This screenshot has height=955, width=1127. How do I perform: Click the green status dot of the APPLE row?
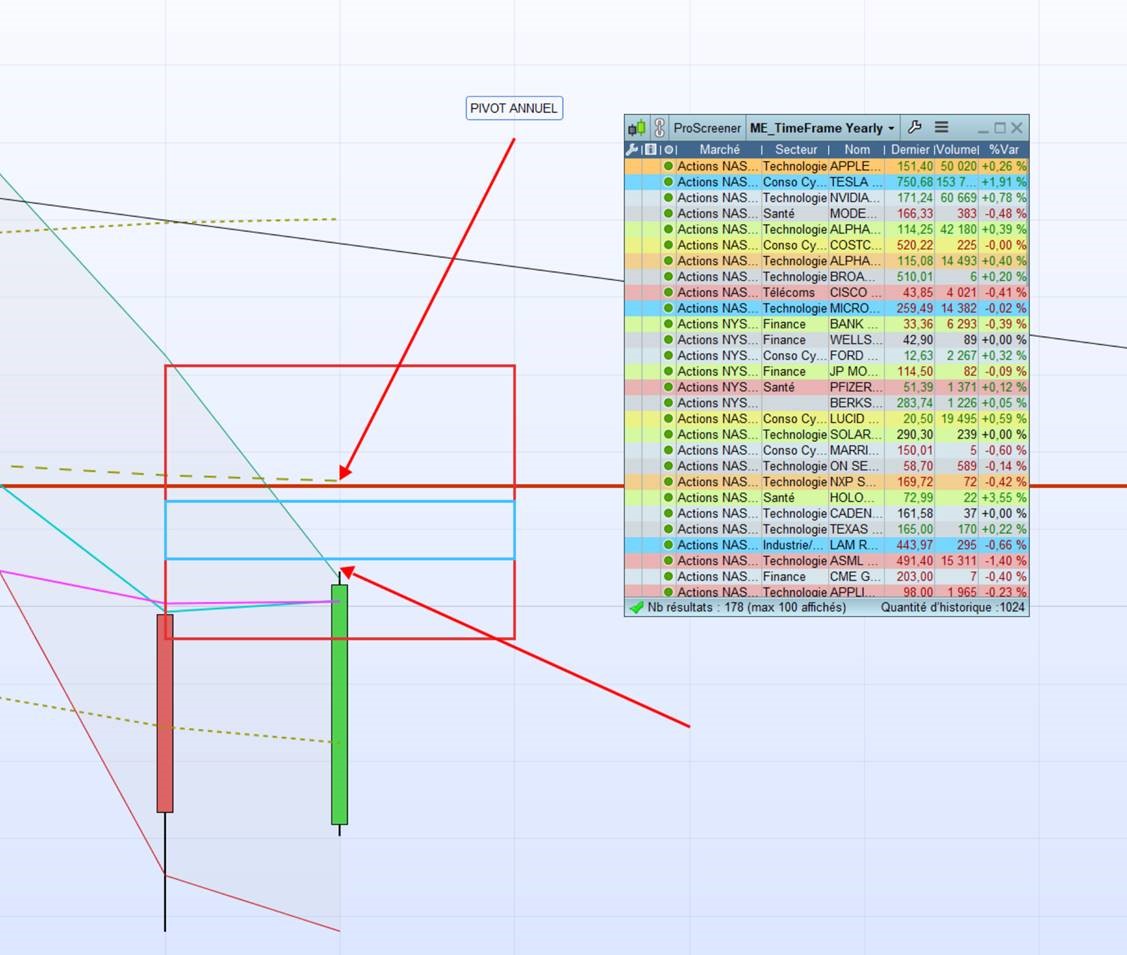[x=668, y=166]
